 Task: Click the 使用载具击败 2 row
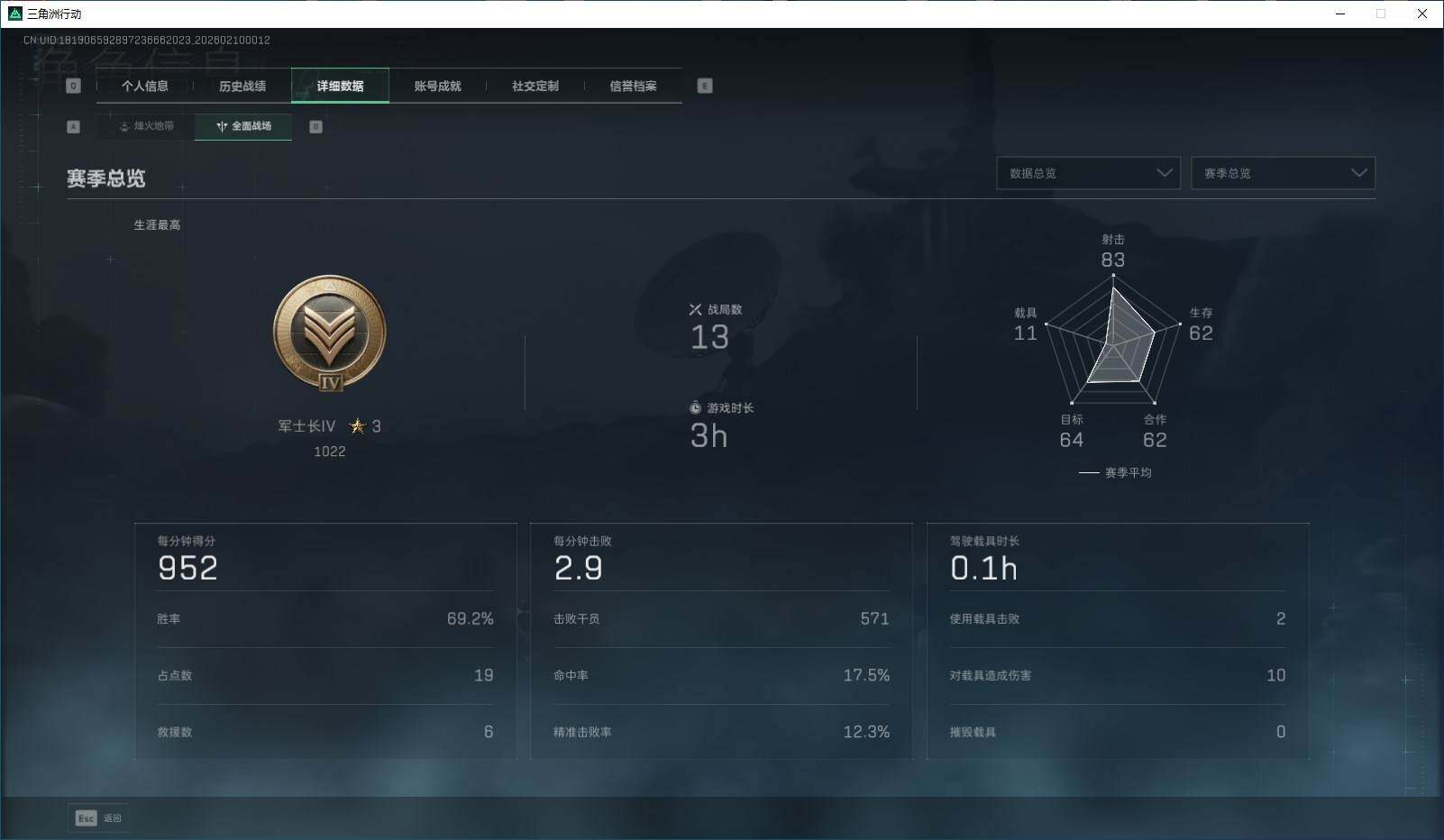click(x=1118, y=619)
